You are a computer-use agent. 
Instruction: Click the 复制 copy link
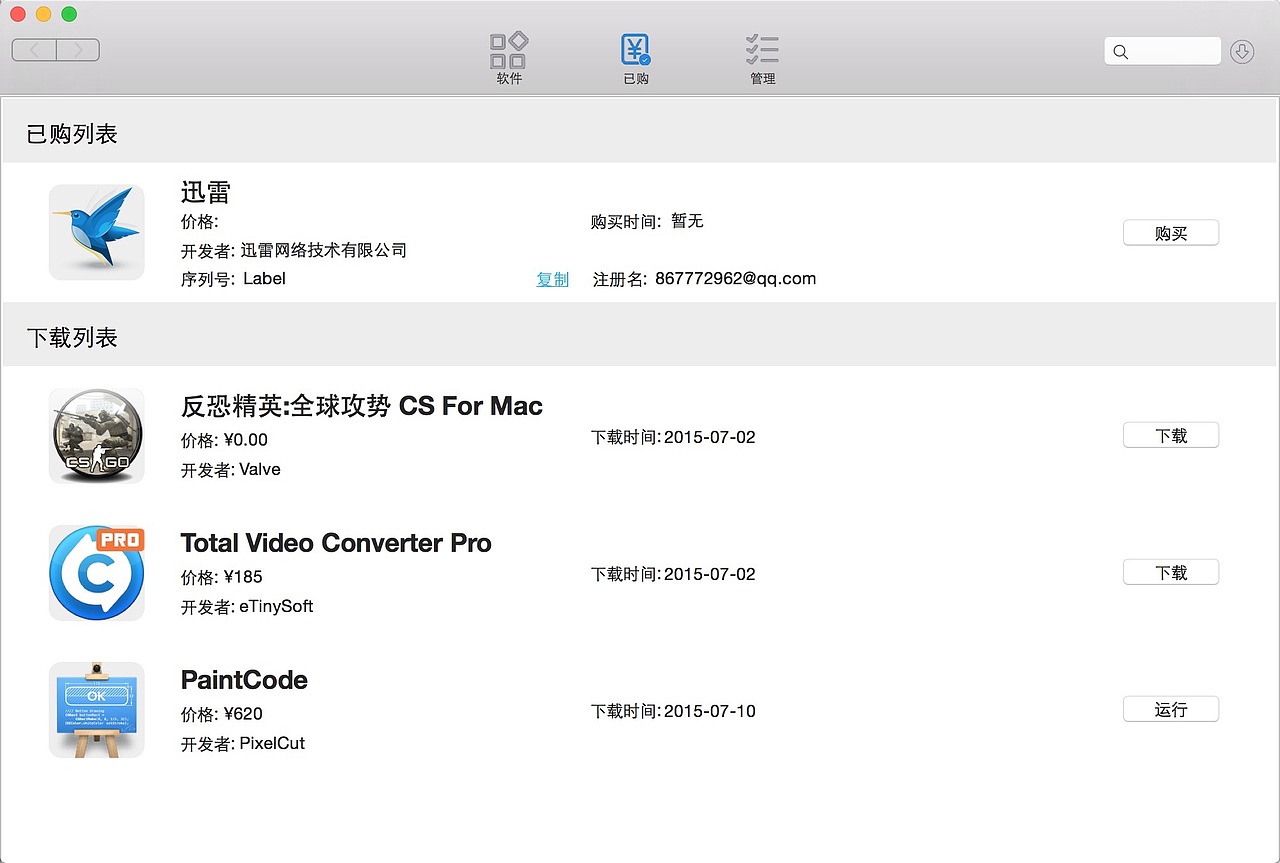pyautogui.click(x=552, y=279)
